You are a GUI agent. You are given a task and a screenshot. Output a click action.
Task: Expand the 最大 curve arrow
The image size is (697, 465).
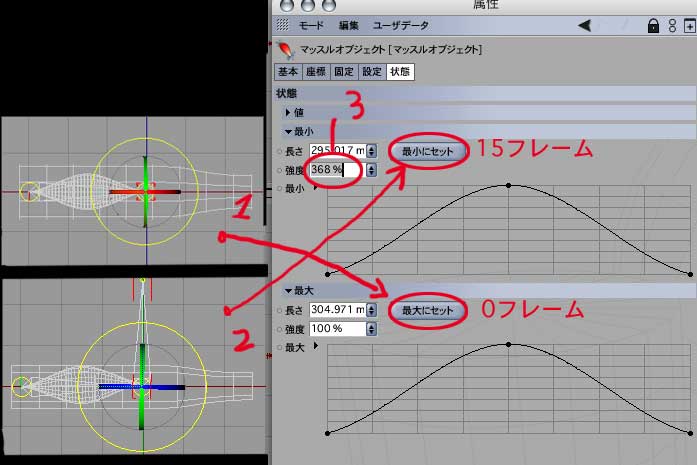click(316, 345)
